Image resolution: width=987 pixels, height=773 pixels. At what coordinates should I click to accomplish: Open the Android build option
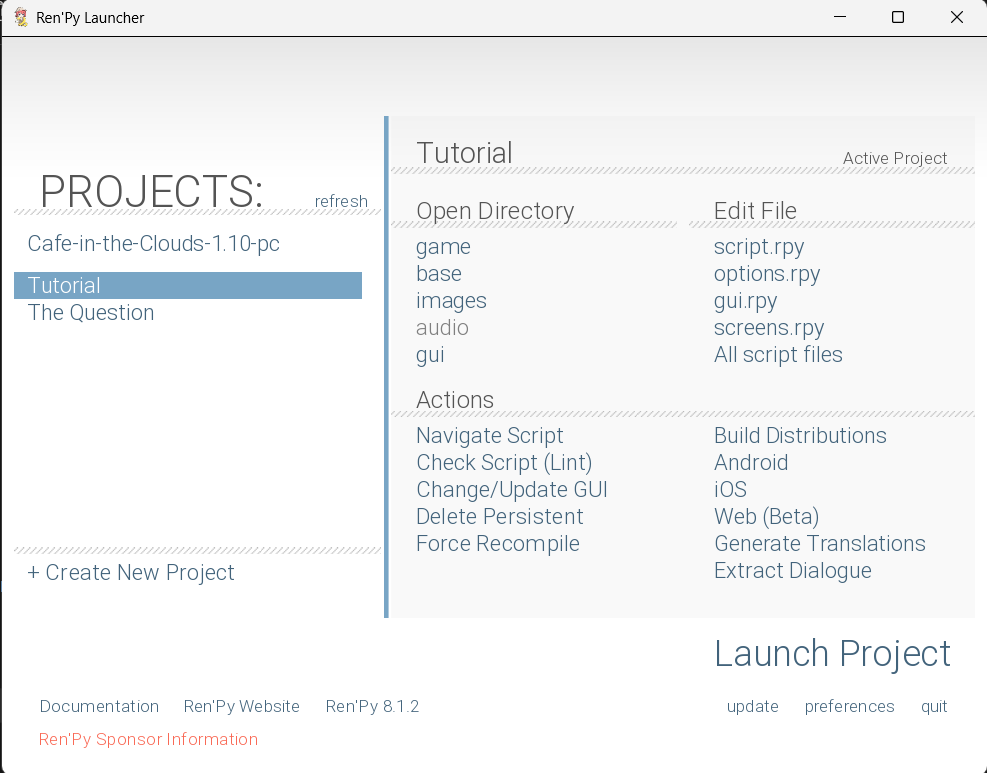click(751, 463)
